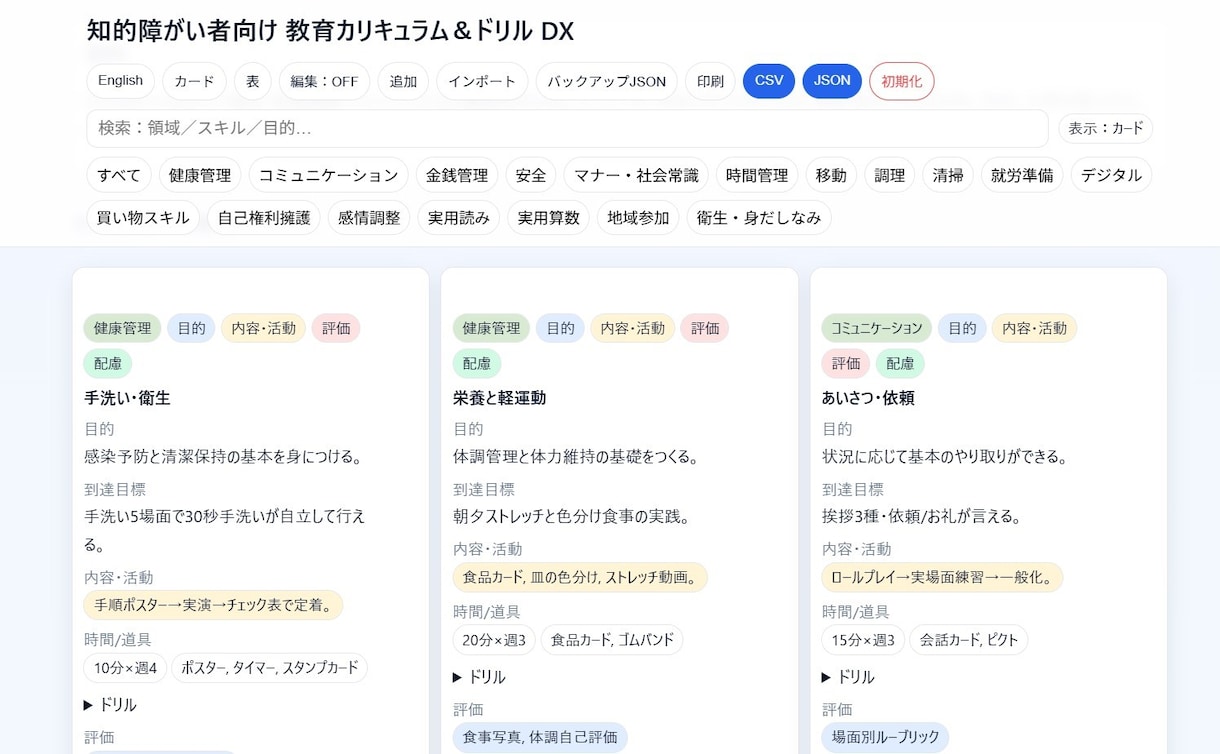Click 食事写真, 体調自己評価 evaluation chip

(x=540, y=738)
